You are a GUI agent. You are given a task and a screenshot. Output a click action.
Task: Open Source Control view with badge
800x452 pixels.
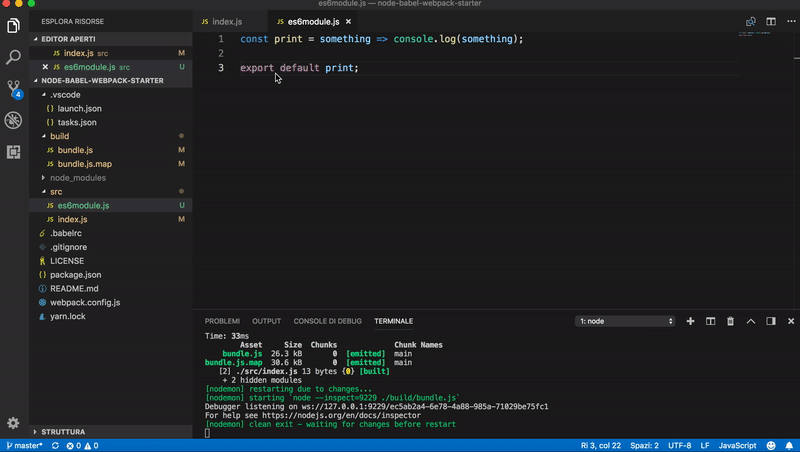tap(14, 89)
